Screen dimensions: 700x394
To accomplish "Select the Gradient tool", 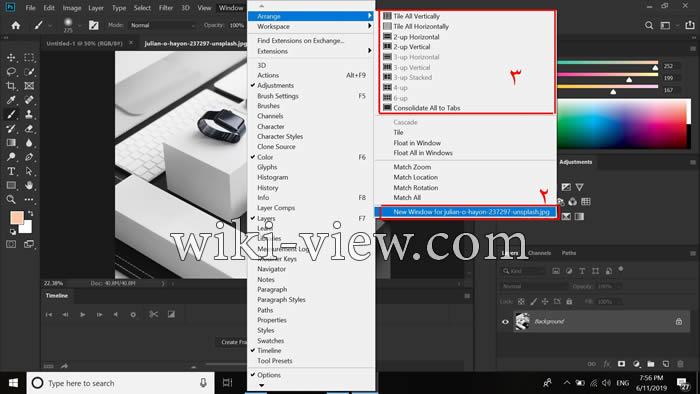I will pyautogui.click(x=11, y=143).
